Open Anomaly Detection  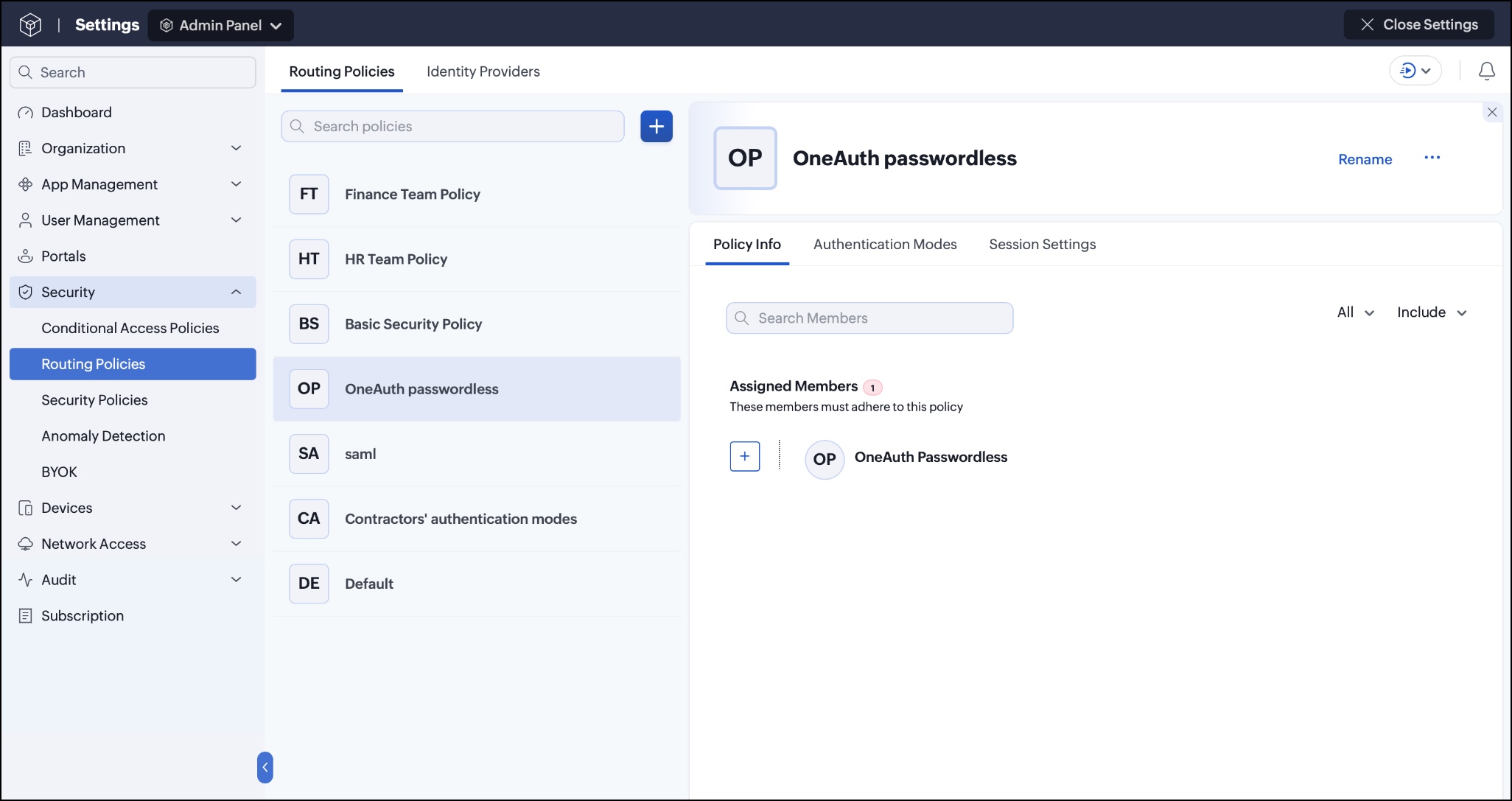point(133,436)
